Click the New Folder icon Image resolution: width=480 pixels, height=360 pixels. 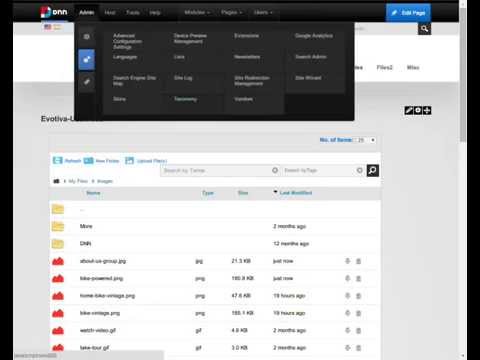pyautogui.click(x=88, y=161)
